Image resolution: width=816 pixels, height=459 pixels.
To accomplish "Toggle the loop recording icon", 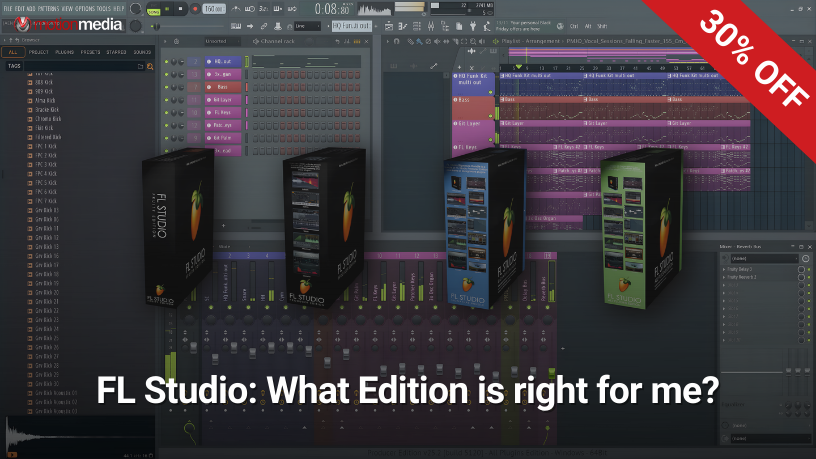I will coord(292,9).
